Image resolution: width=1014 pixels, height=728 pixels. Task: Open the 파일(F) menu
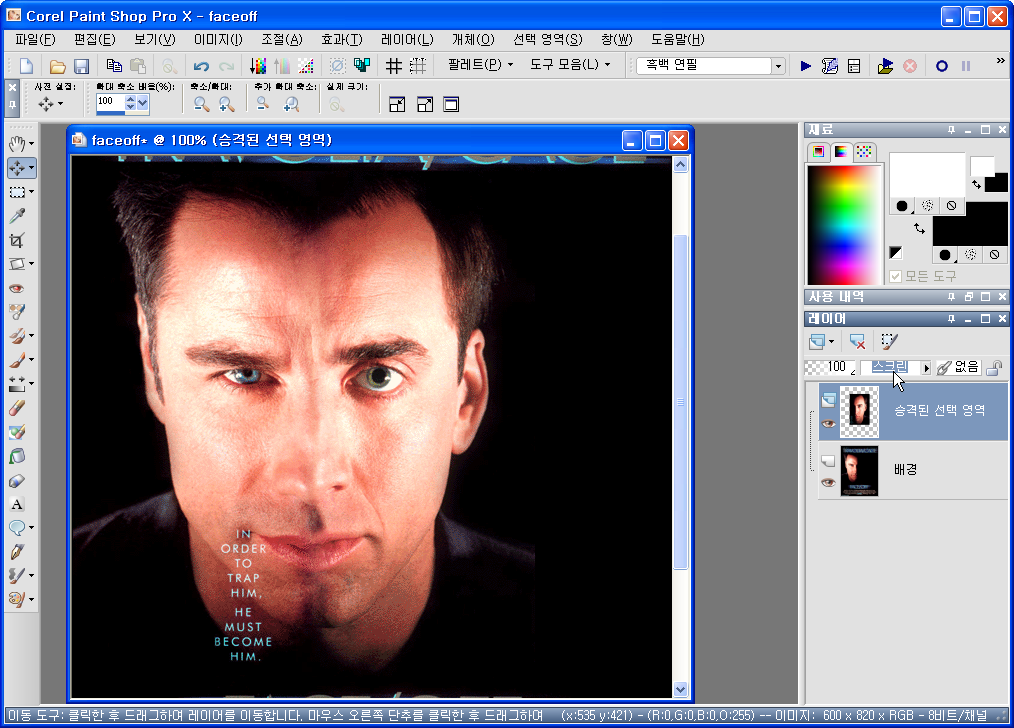click(36, 39)
